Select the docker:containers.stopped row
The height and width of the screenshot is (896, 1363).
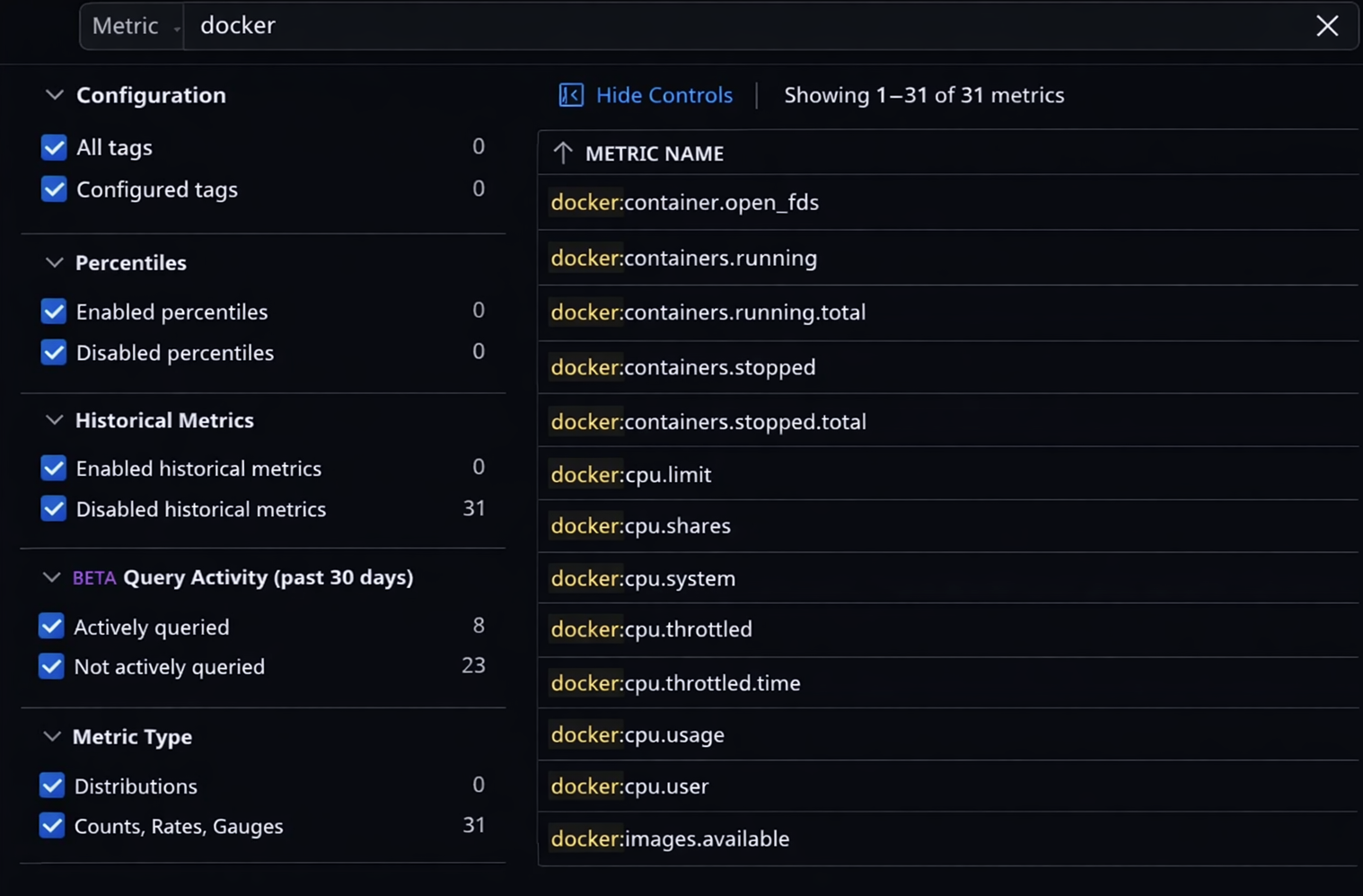point(948,367)
